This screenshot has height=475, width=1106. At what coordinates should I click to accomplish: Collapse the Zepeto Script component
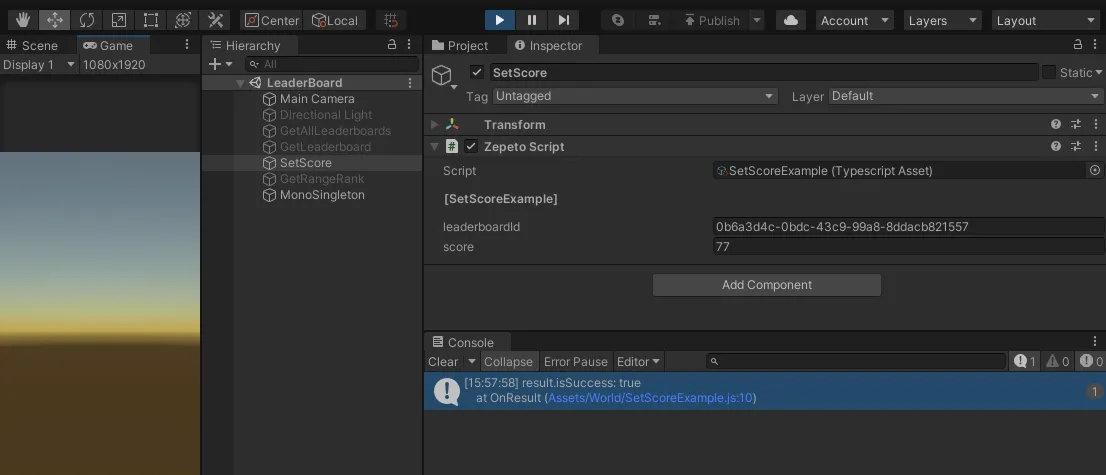click(434, 147)
